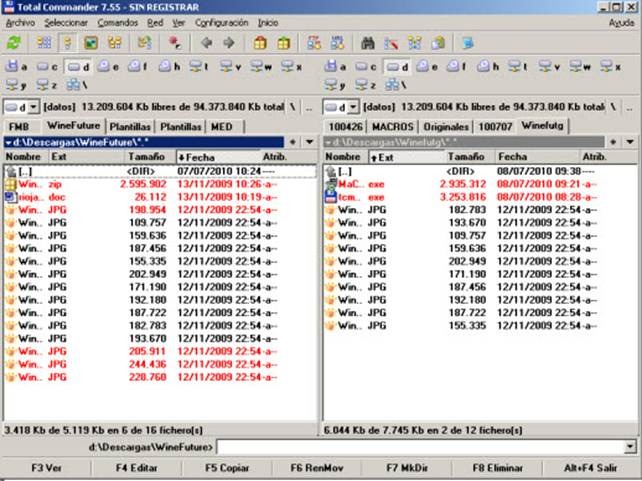This screenshot has width=642, height=481.
Task: Toggle thumbnail view icon in toolbar
Action: click(91, 43)
